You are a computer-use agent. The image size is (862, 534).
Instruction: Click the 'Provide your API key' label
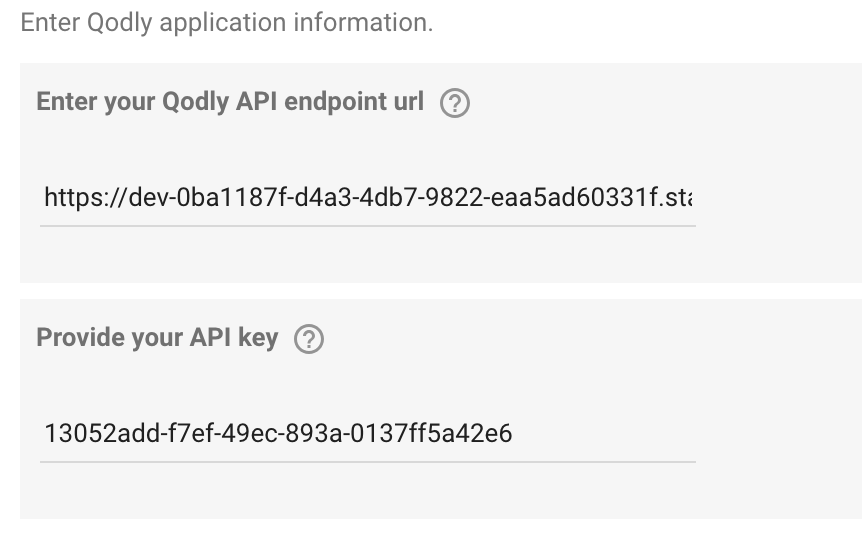pos(157,337)
